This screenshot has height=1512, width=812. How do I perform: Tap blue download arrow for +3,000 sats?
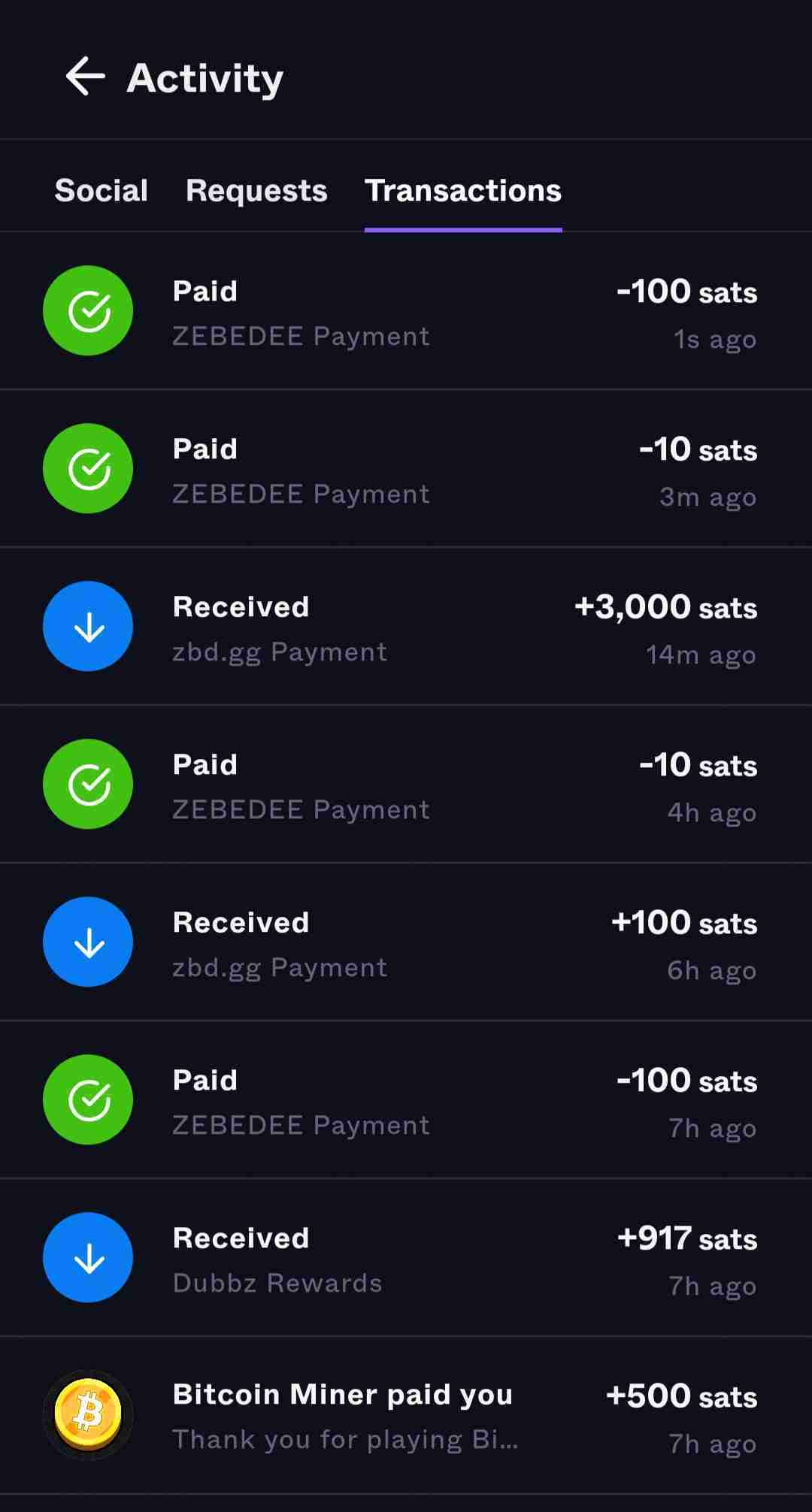88,626
